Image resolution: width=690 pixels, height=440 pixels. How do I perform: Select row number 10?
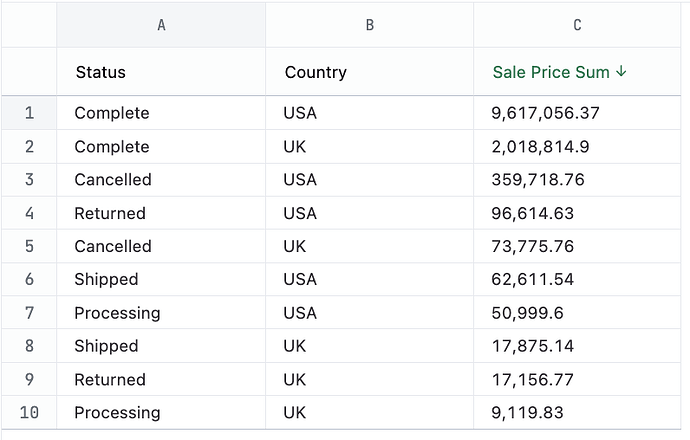pyautogui.click(x=29, y=412)
